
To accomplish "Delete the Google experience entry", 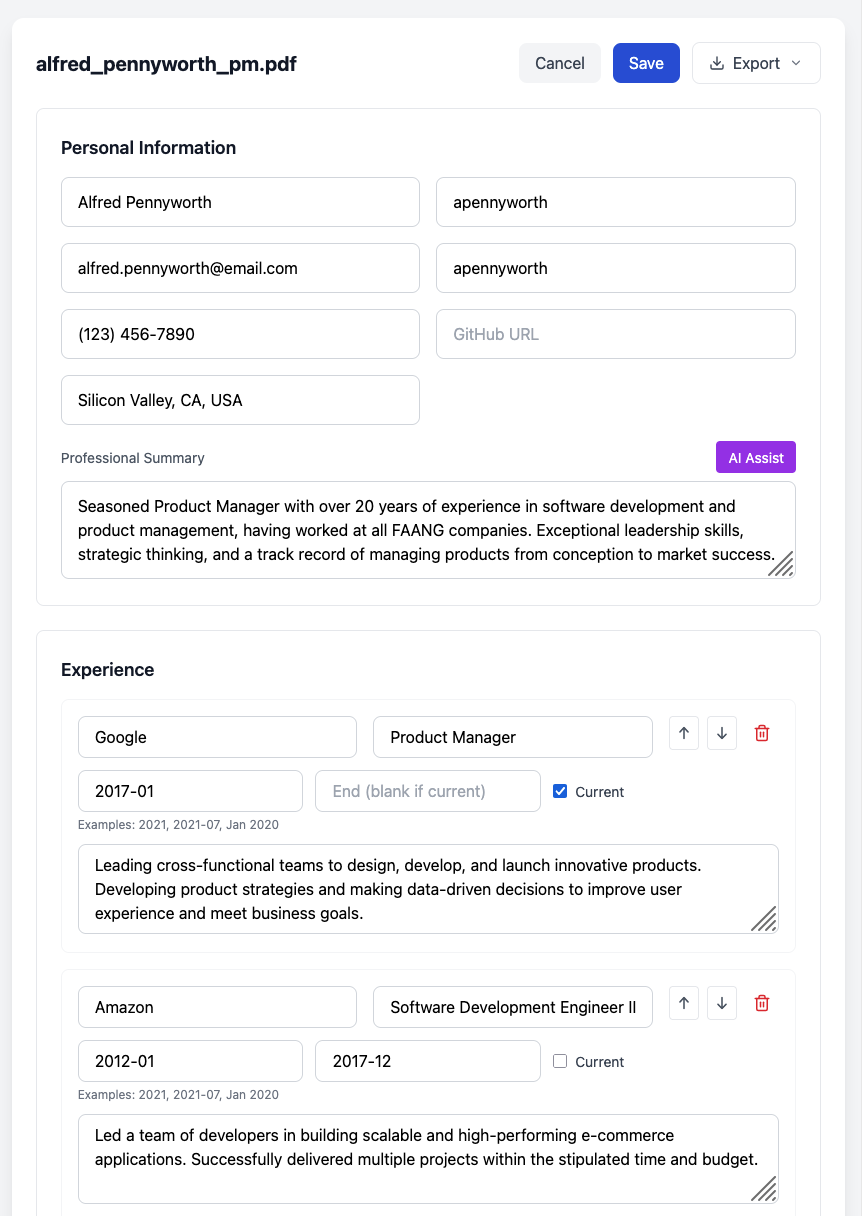I will click(x=762, y=733).
